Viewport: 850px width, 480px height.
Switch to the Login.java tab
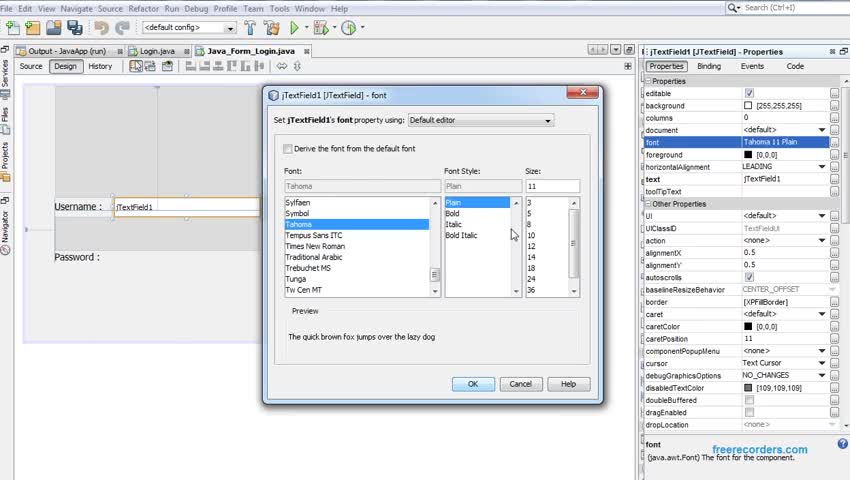pyautogui.click(x=157, y=51)
